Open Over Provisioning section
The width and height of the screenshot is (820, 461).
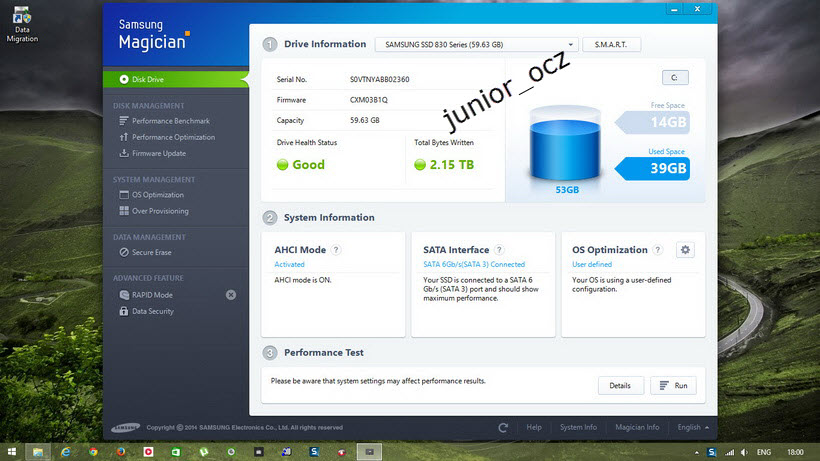pos(154,211)
